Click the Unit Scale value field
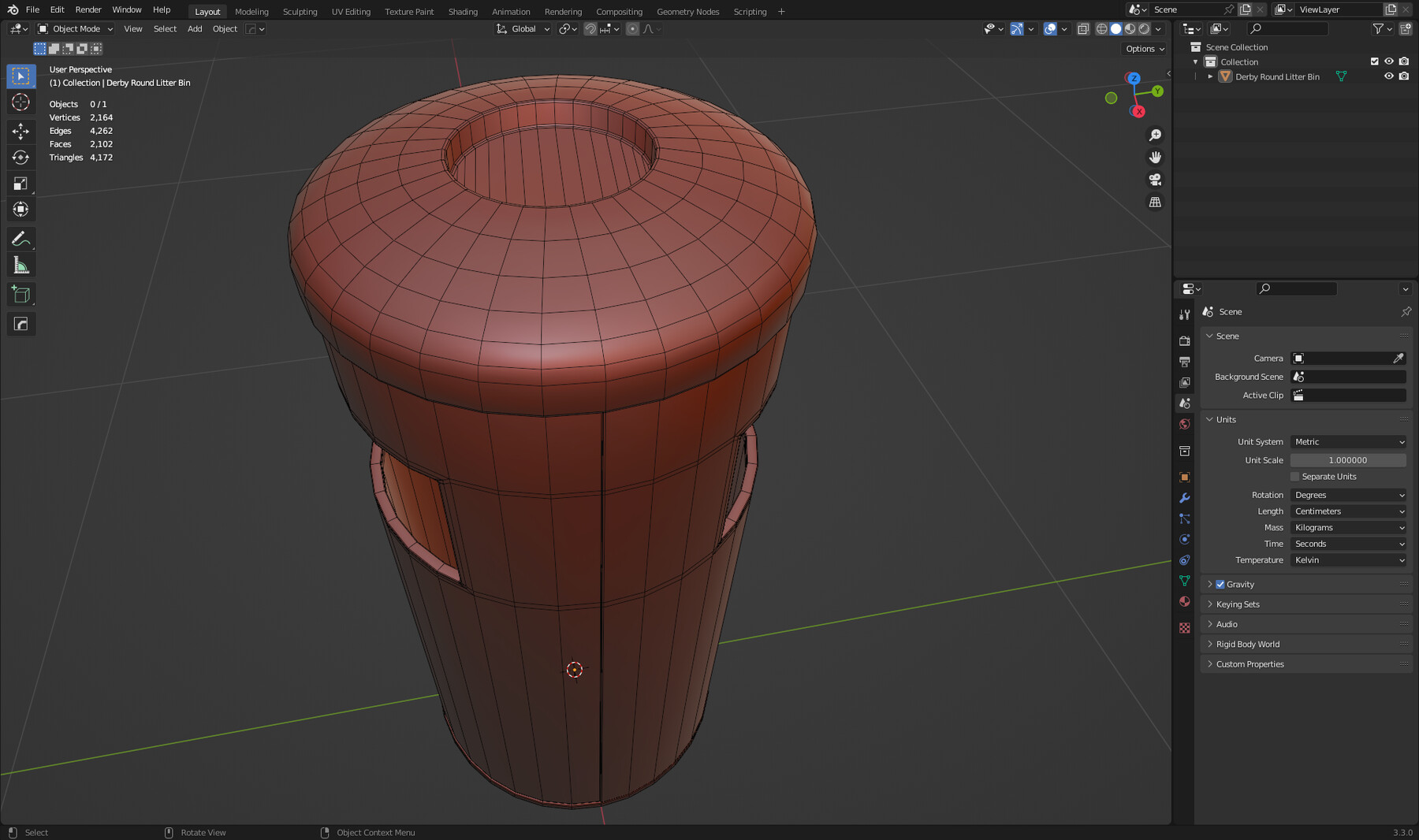Screen dimensions: 1419x840 click(x=1348, y=459)
